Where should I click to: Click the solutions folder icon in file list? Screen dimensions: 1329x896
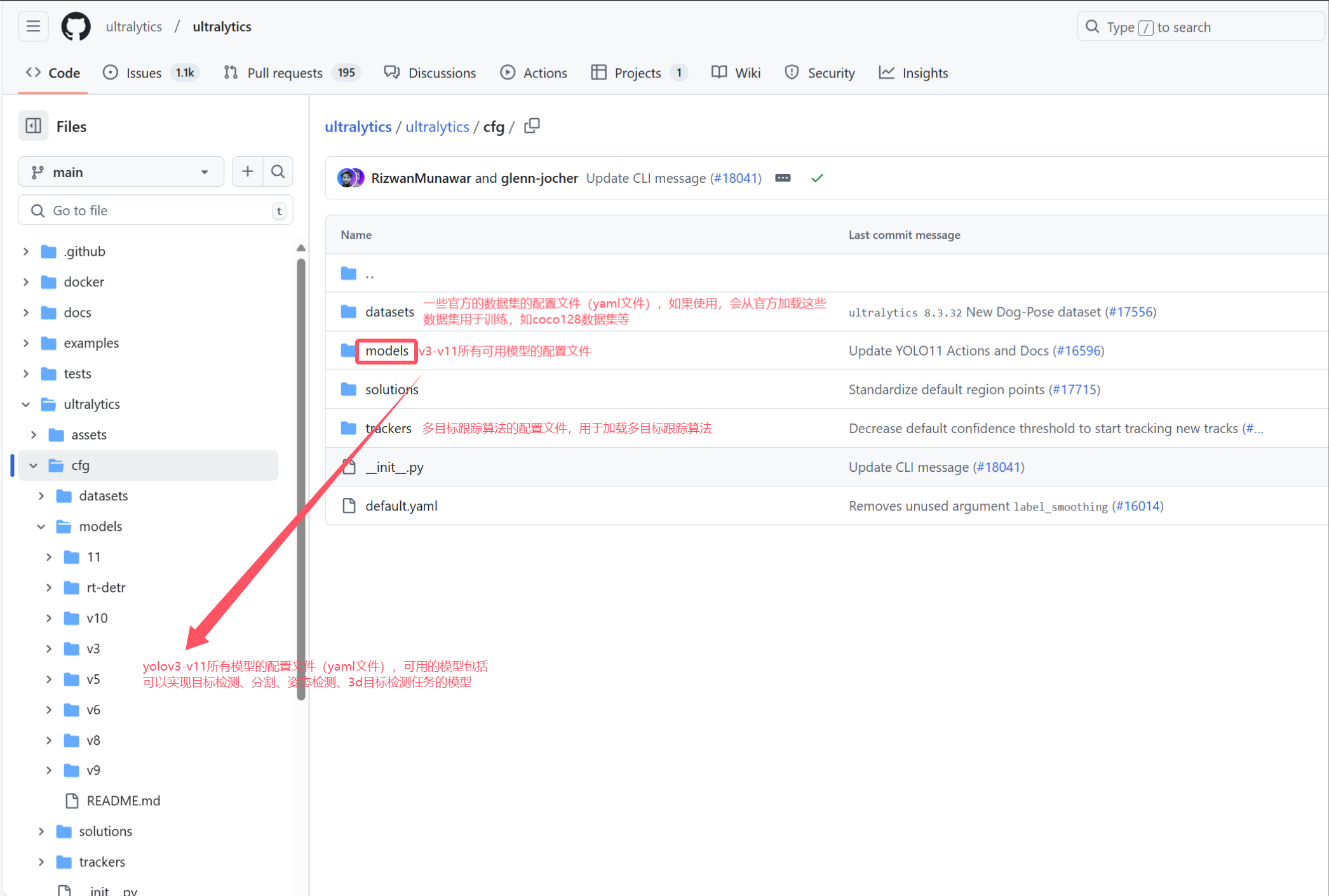(349, 389)
